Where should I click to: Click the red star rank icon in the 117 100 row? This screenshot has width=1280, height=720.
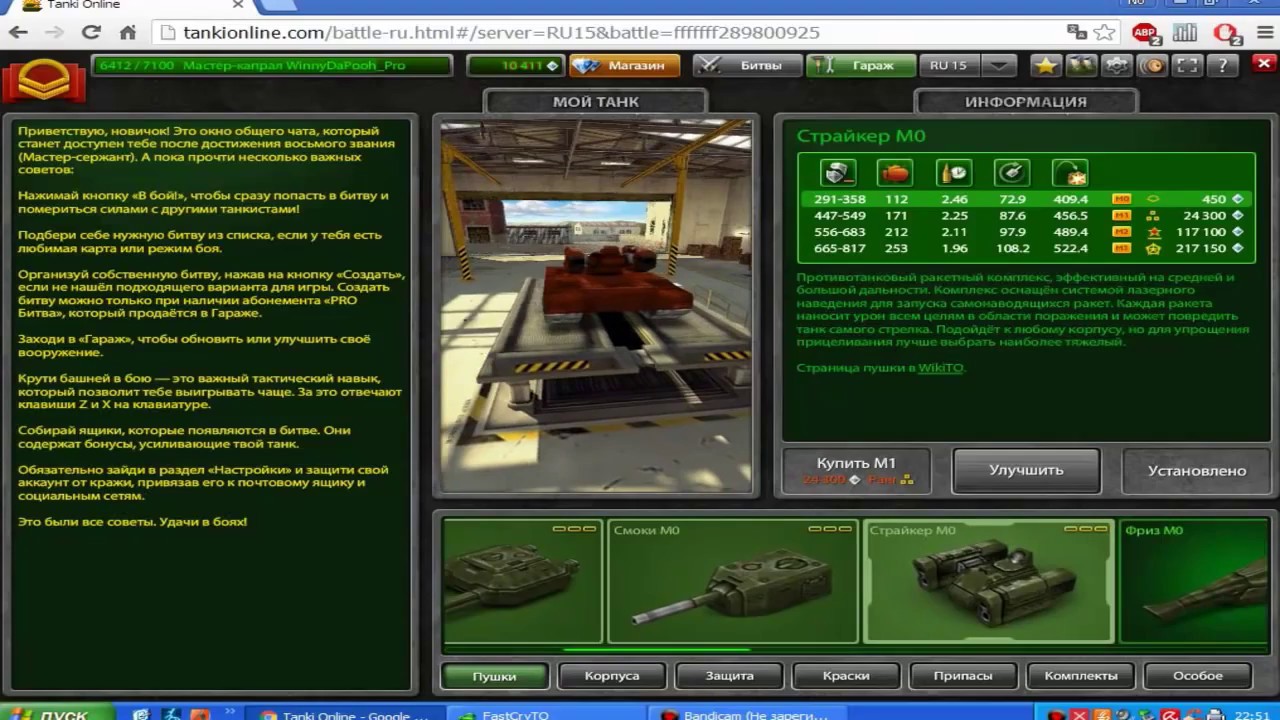[1153, 232]
